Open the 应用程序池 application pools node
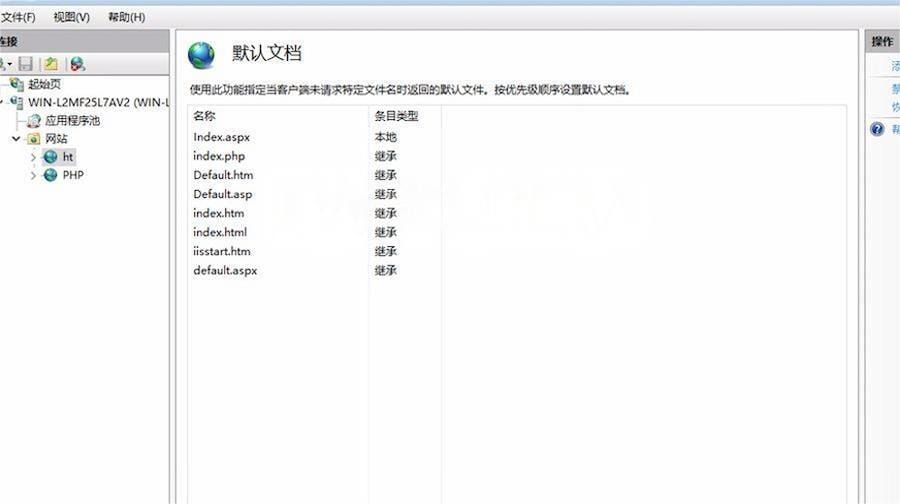Screen dimensions: 900x504 click(72, 120)
